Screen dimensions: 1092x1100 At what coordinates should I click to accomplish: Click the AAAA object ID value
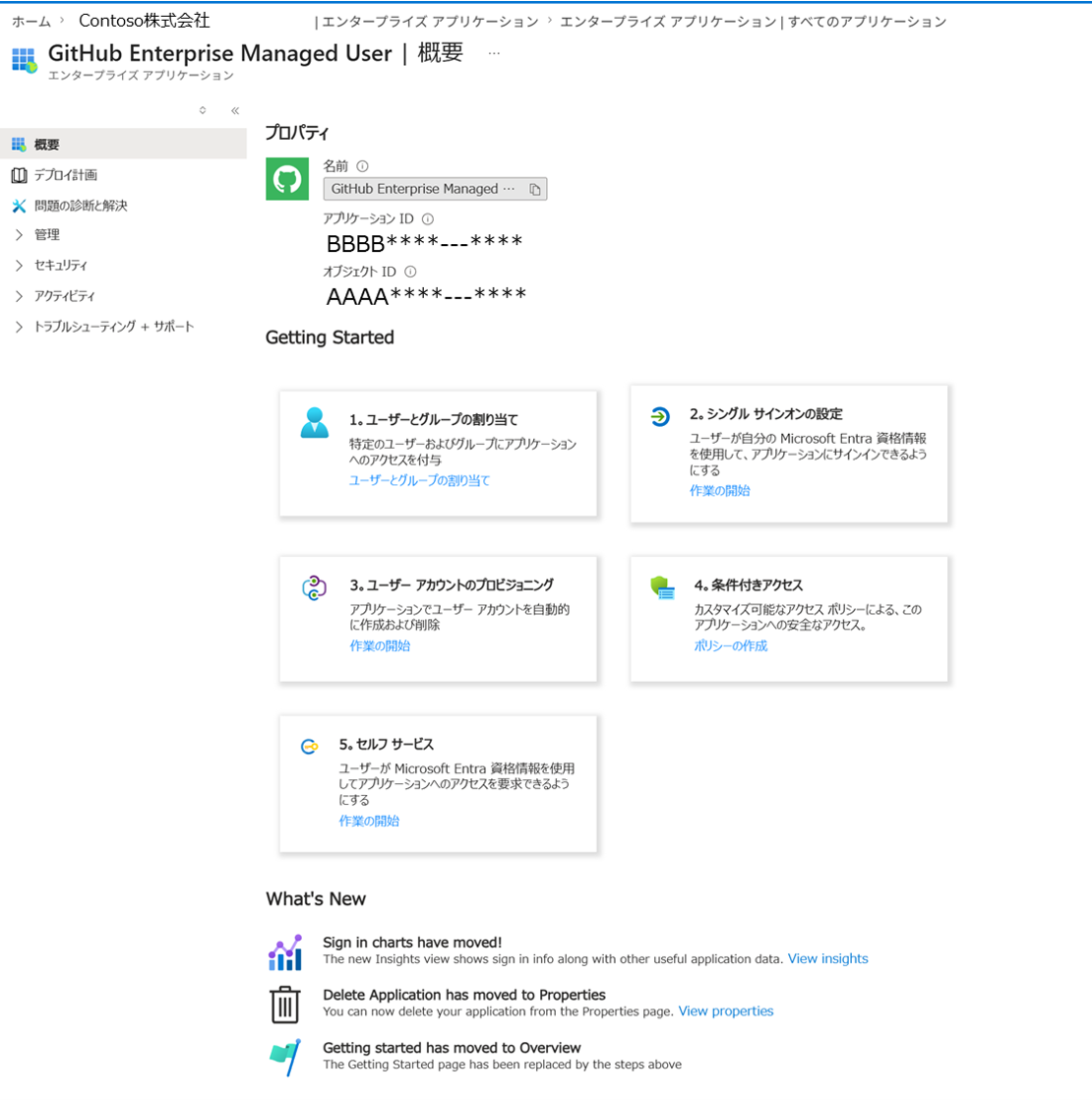(426, 296)
